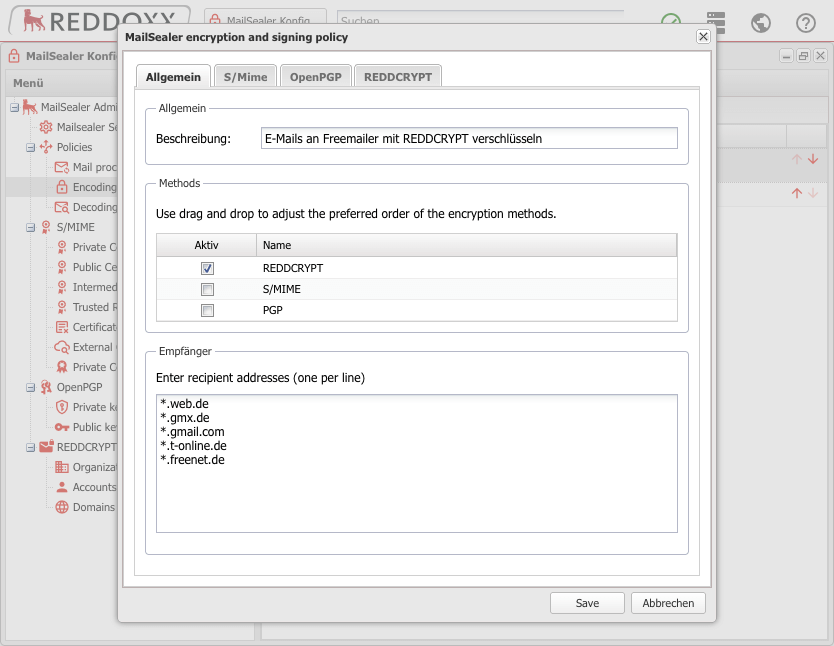Select the REDDCRYPT row name
This screenshot has height=646, width=834.
tap(293, 268)
